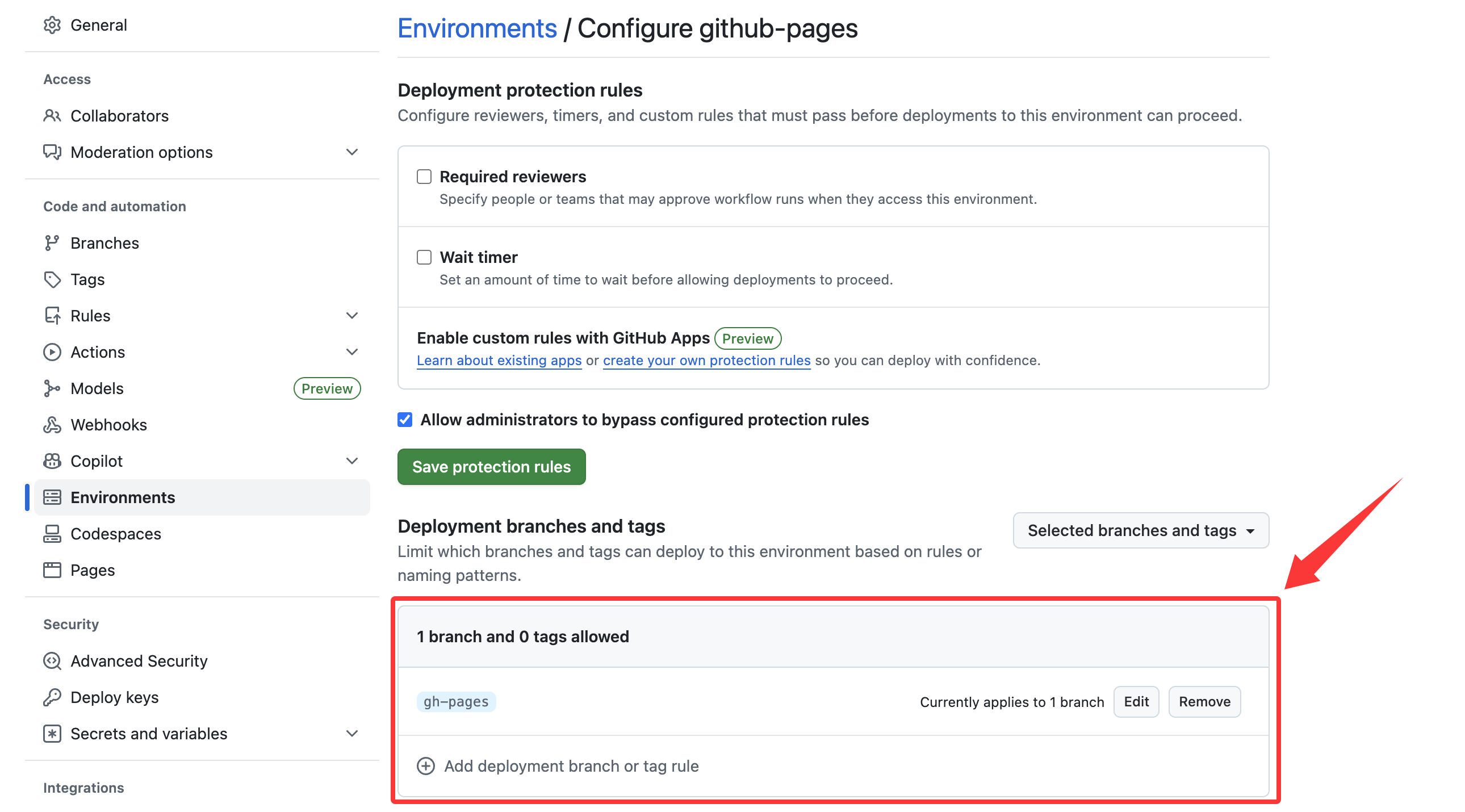Open Selected branches and tags dropdown
Image resolution: width=1465 pixels, height=812 pixels.
coord(1141,531)
